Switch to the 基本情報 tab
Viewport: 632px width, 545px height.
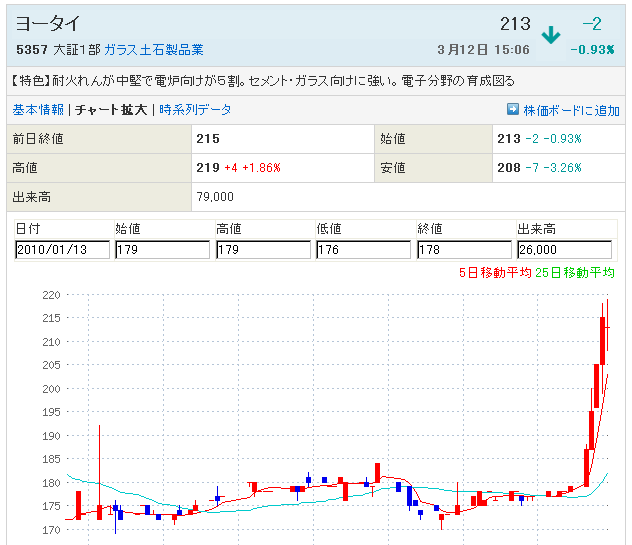pyautogui.click(x=38, y=110)
